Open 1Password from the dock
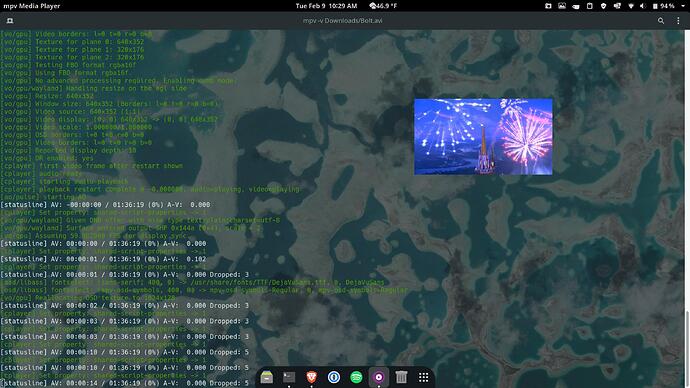Viewport: 690px width, 388px height. [334, 377]
